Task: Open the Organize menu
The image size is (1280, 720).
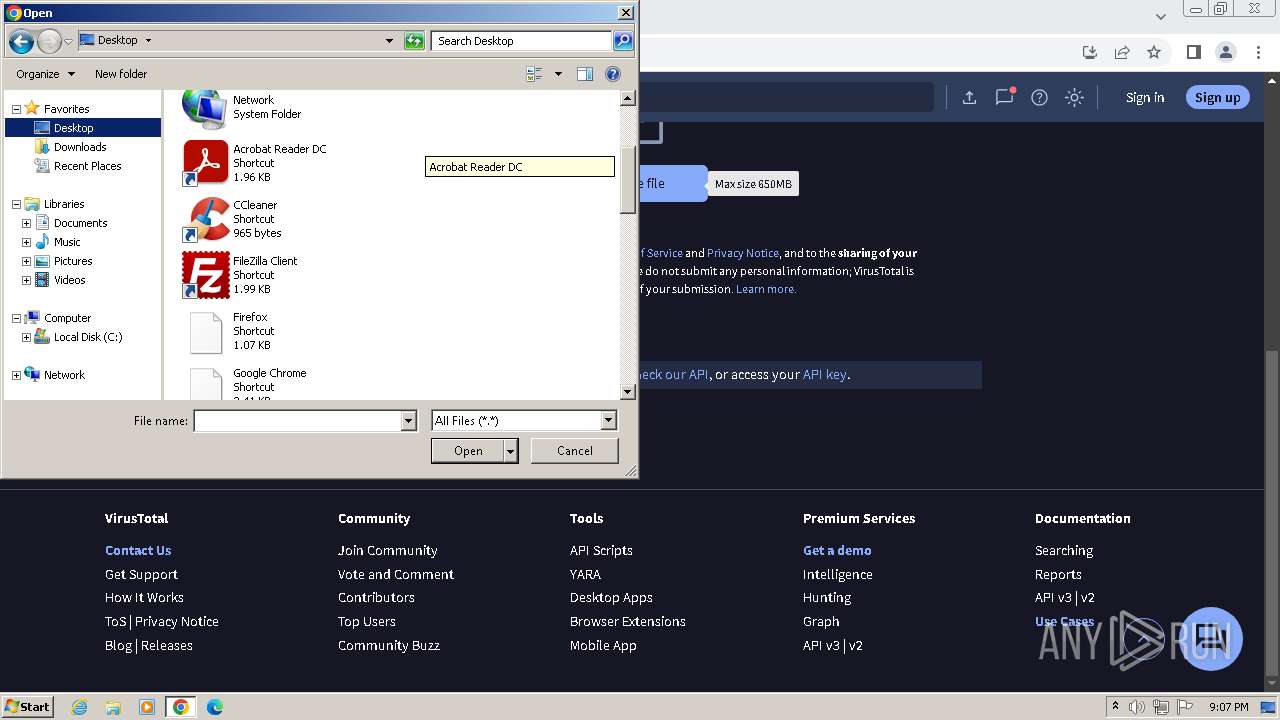Action: [x=45, y=74]
